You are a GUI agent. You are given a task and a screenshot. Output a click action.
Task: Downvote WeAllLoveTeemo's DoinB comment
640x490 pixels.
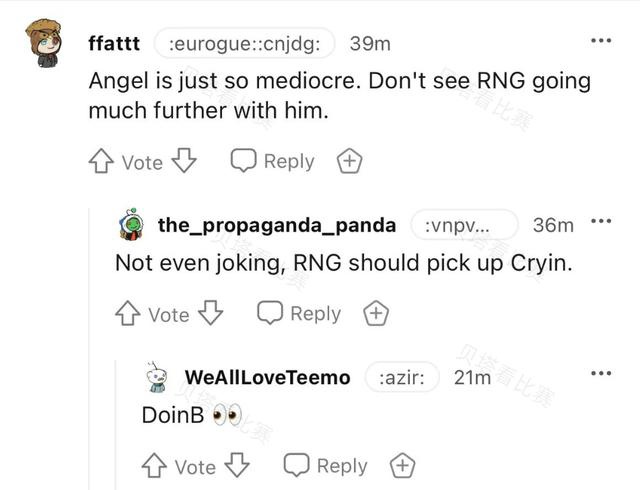point(237,465)
